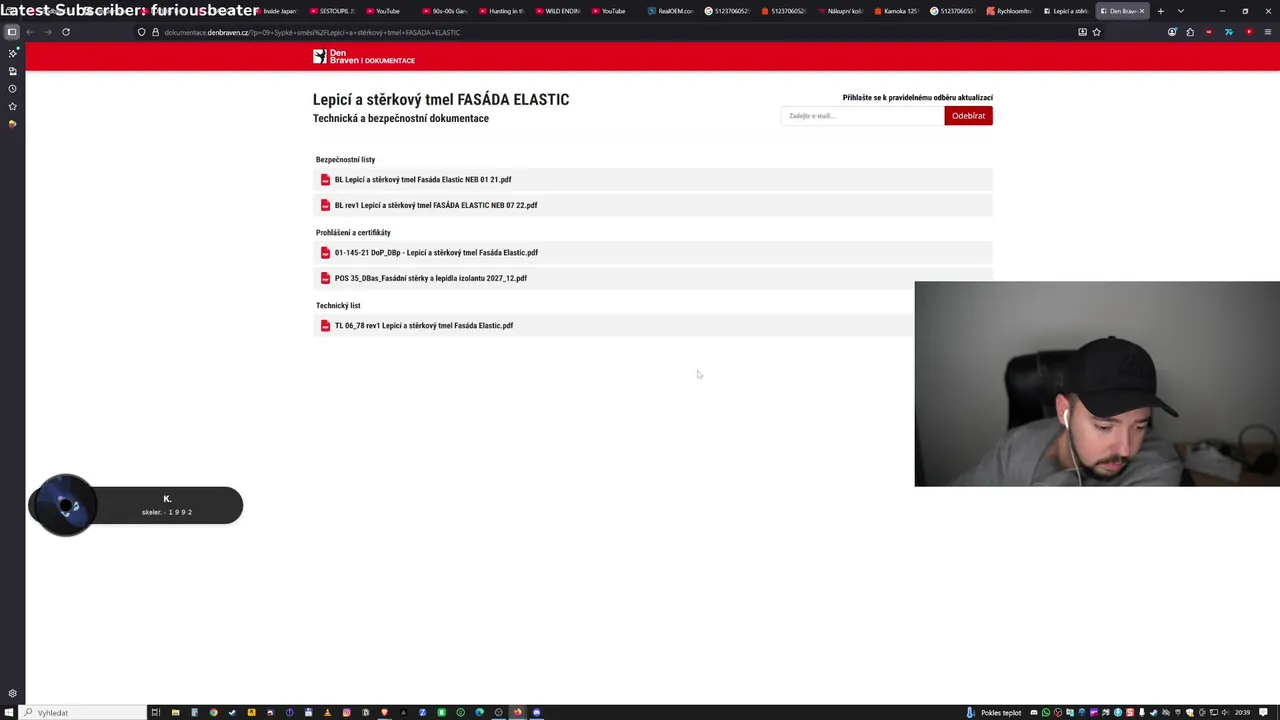Click the browser address bar URL
This screenshot has width=1280, height=720.
point(312,32)
